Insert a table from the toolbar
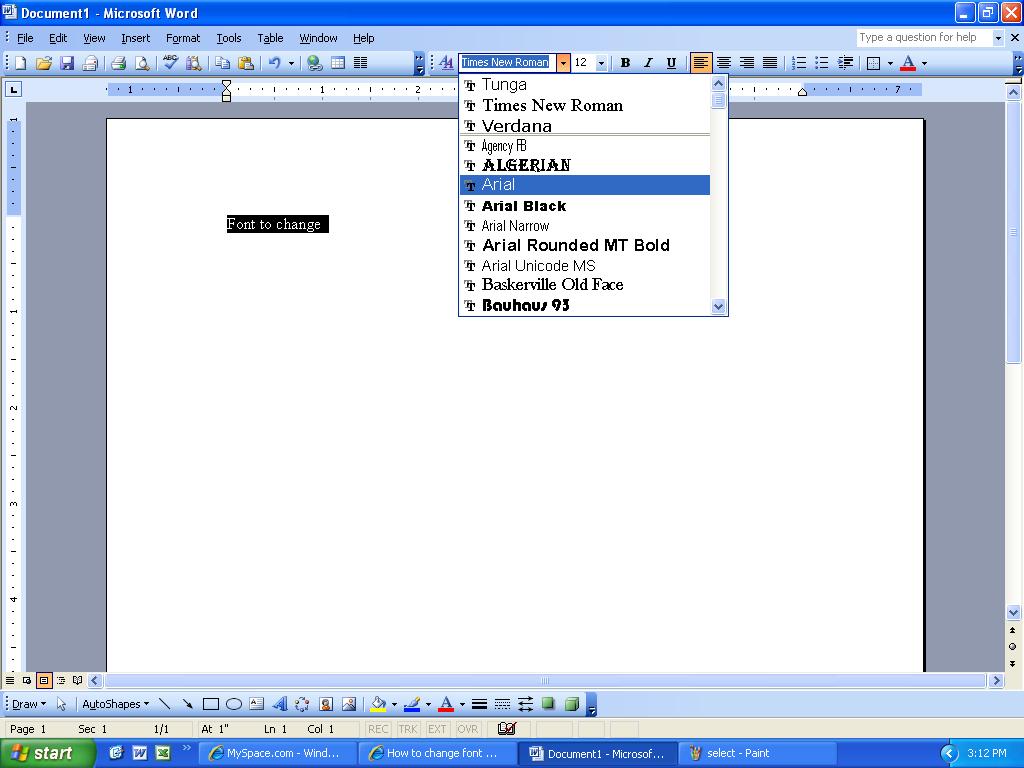The height and width of the screenshot is (768, 1024). [x=338, y=63]
